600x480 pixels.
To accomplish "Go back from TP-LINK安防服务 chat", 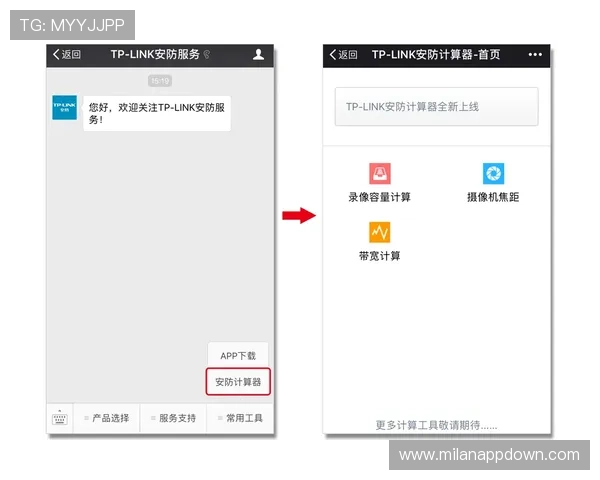I will point(67,55).
